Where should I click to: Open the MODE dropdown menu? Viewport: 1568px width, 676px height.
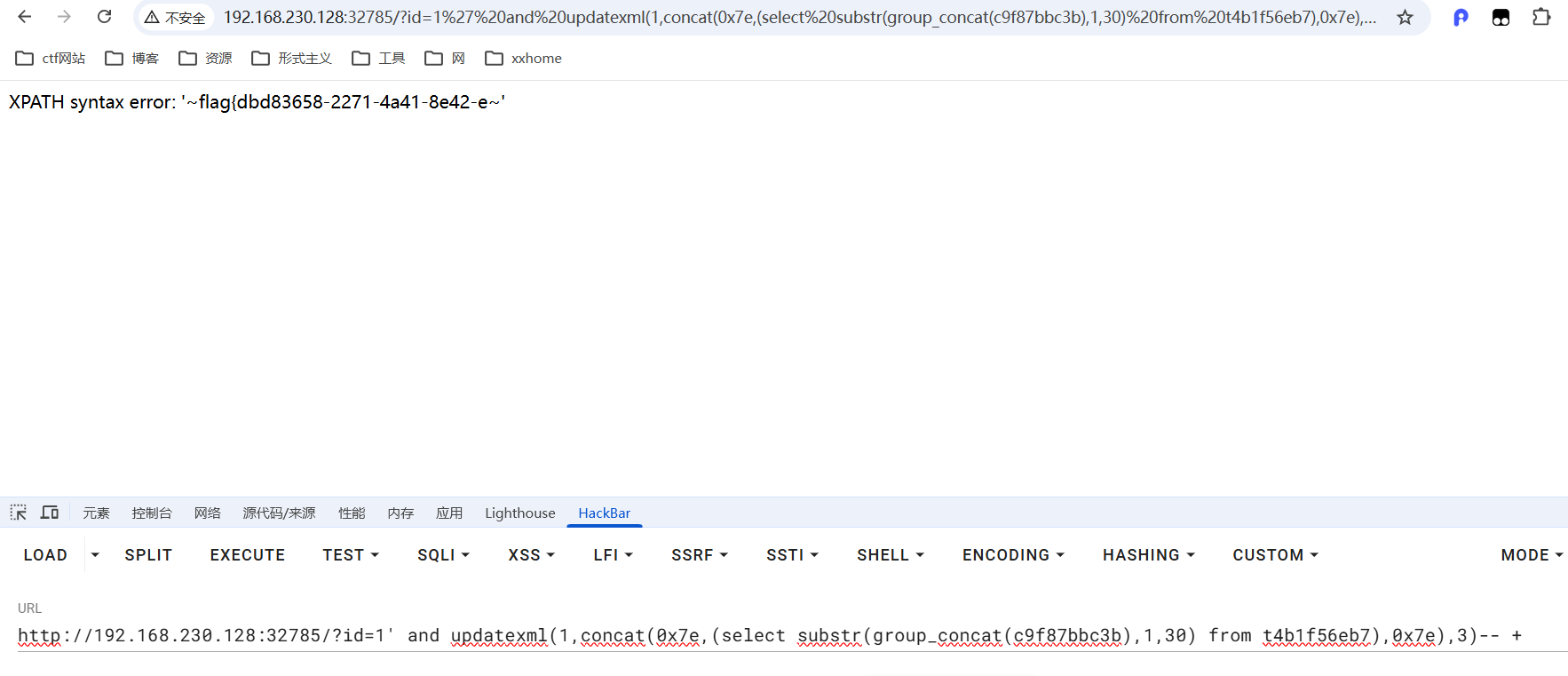[1532, 554]
